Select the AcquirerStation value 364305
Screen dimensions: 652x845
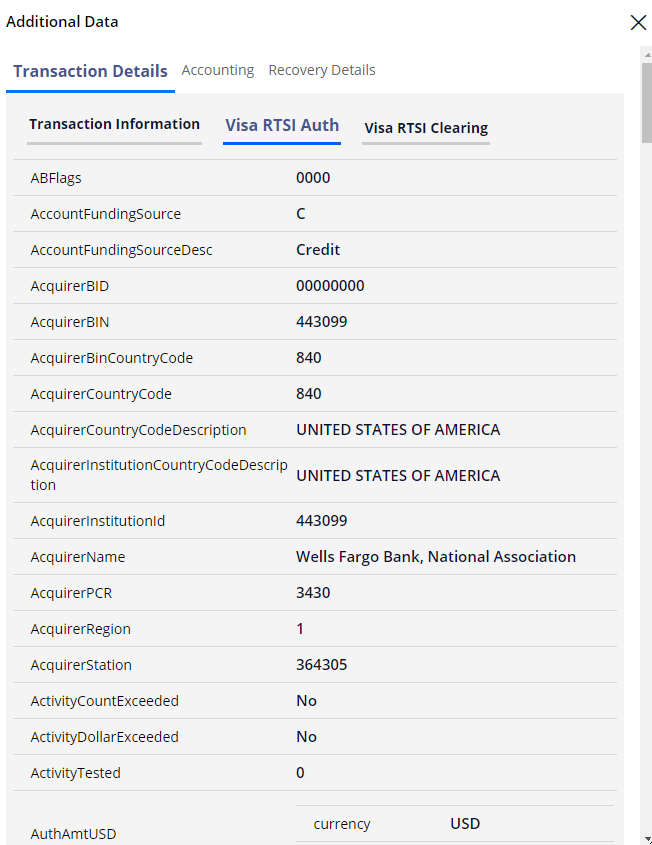[x=322, y=664]
